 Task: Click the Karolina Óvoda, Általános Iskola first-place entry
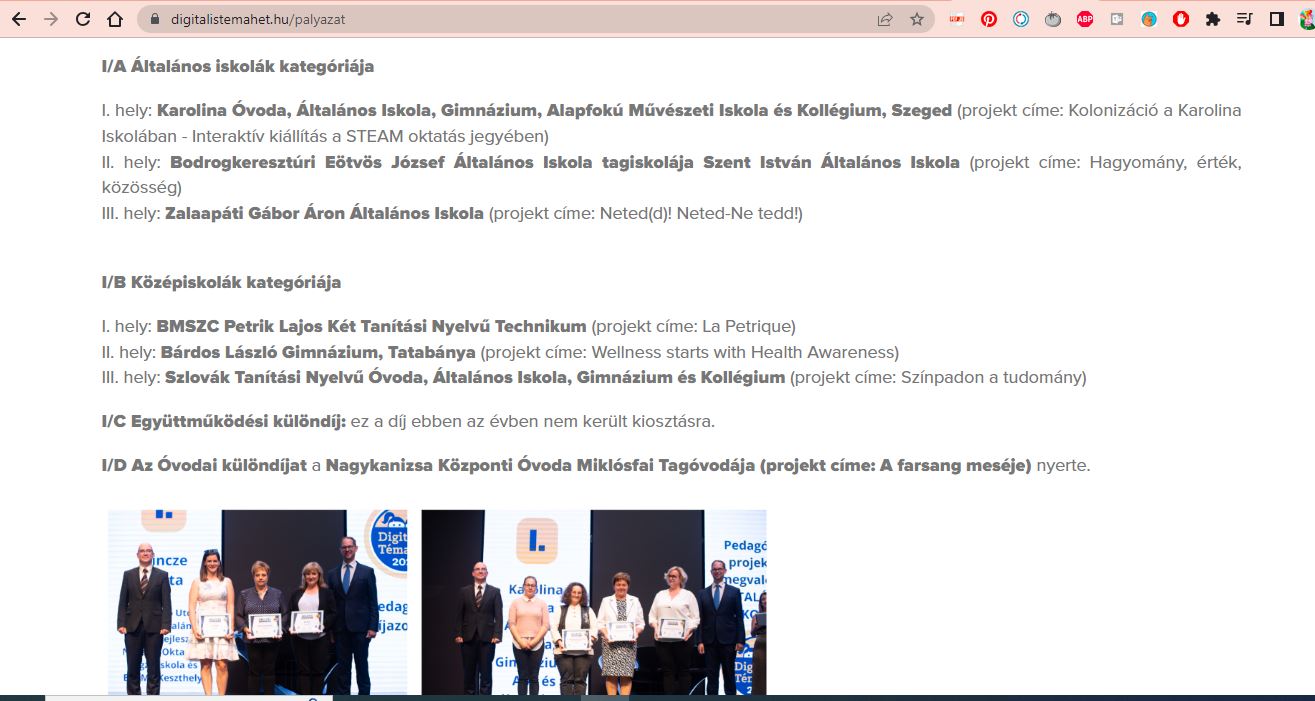coord(555,110)
